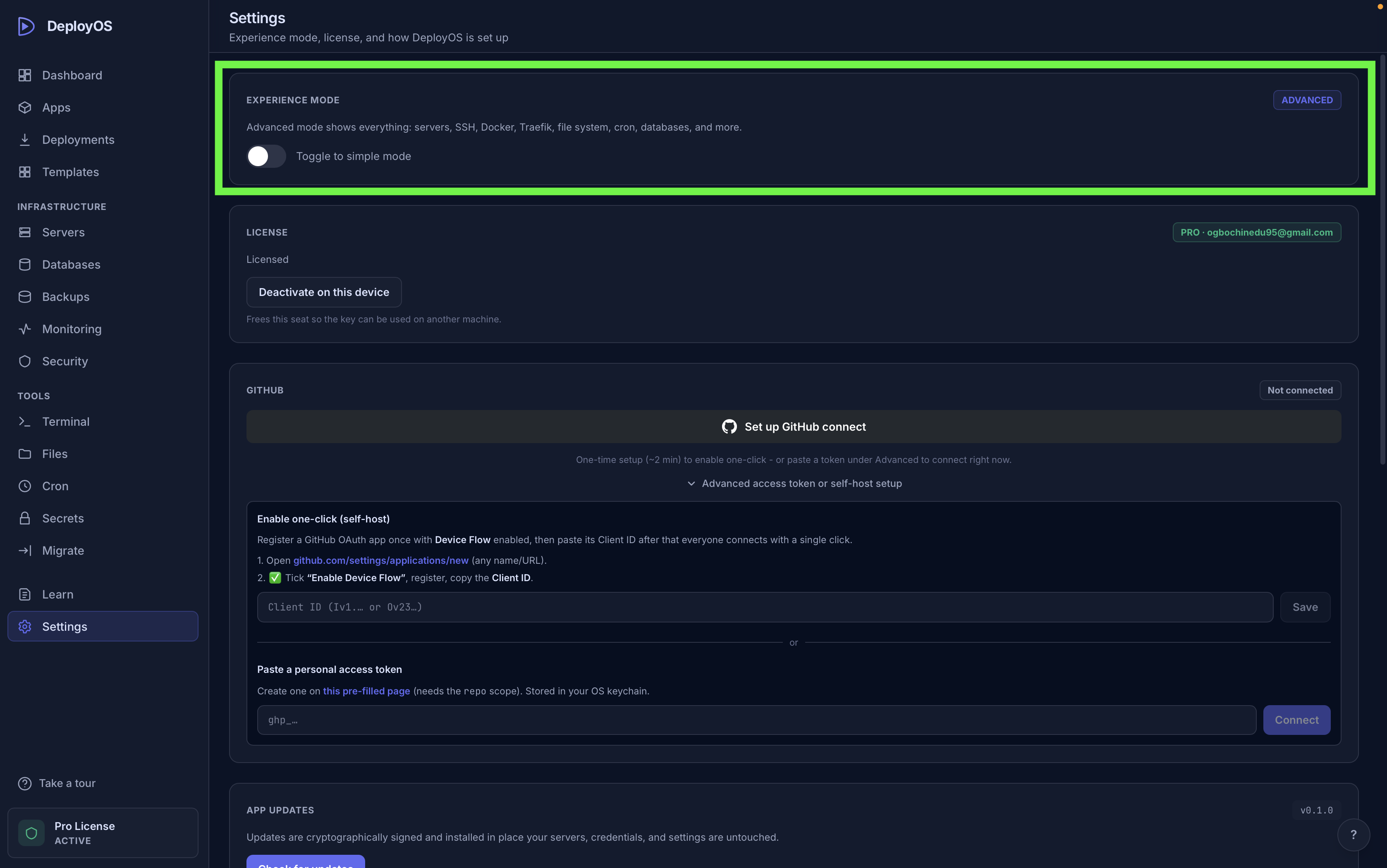Open Servers under Infrastructure
This screenshot has height=868, width=1387.
coord(103,232)
